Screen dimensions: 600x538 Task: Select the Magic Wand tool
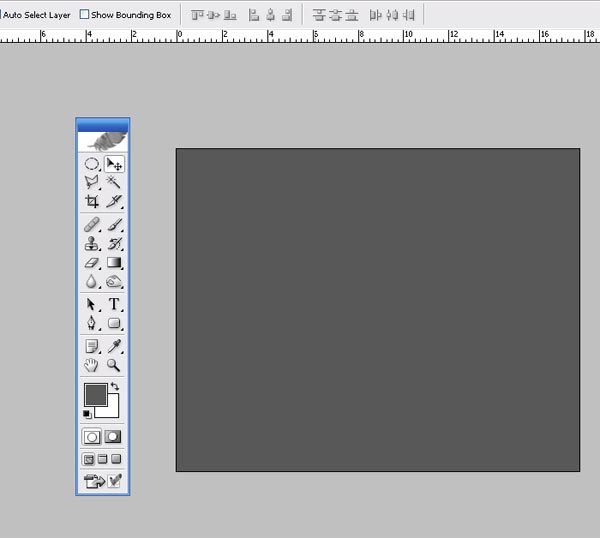click(x=114, y=182)
